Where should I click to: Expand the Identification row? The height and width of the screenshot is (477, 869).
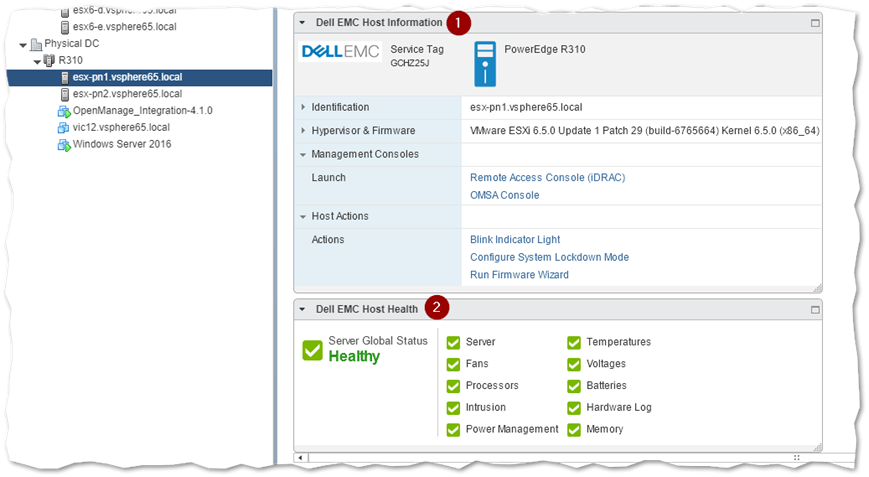303,107
